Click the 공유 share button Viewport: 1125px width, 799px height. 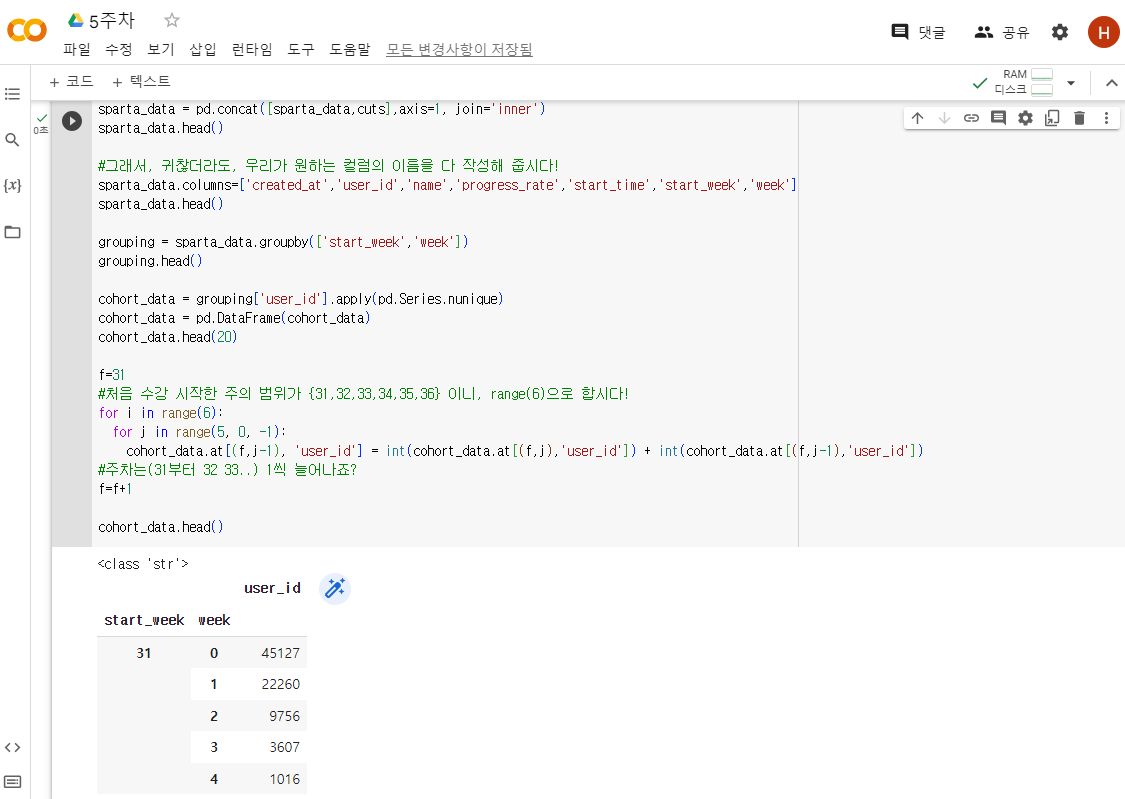(x=1002, y=32)
